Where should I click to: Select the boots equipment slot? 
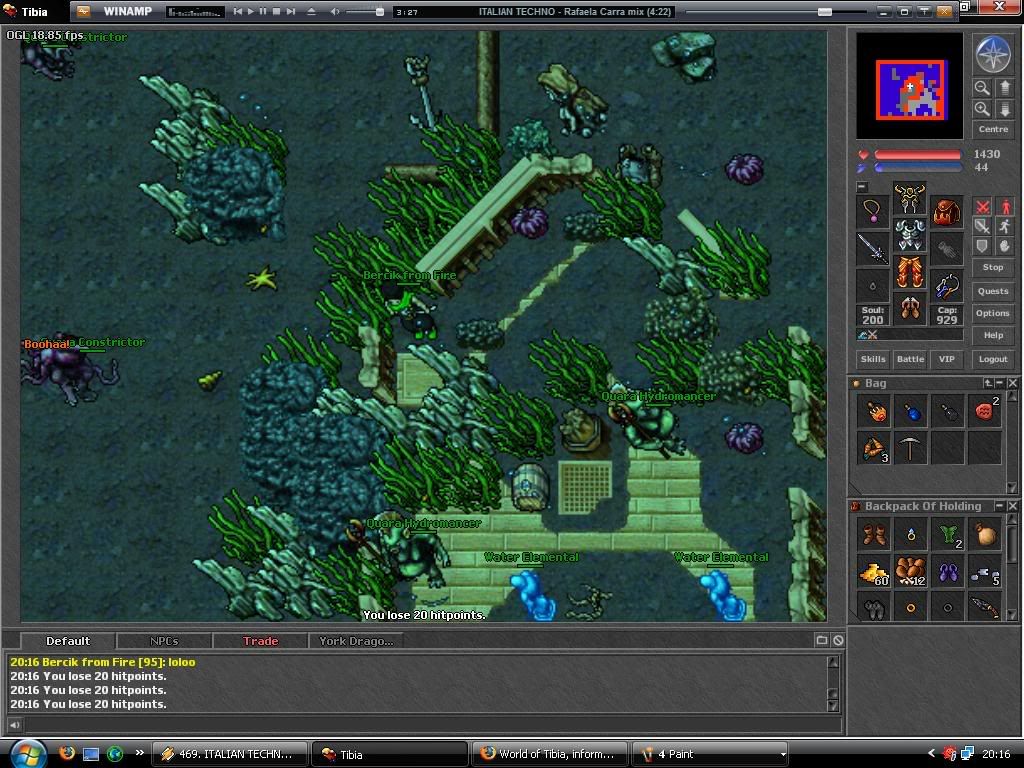pyautogui.click(x=910, y=308)
